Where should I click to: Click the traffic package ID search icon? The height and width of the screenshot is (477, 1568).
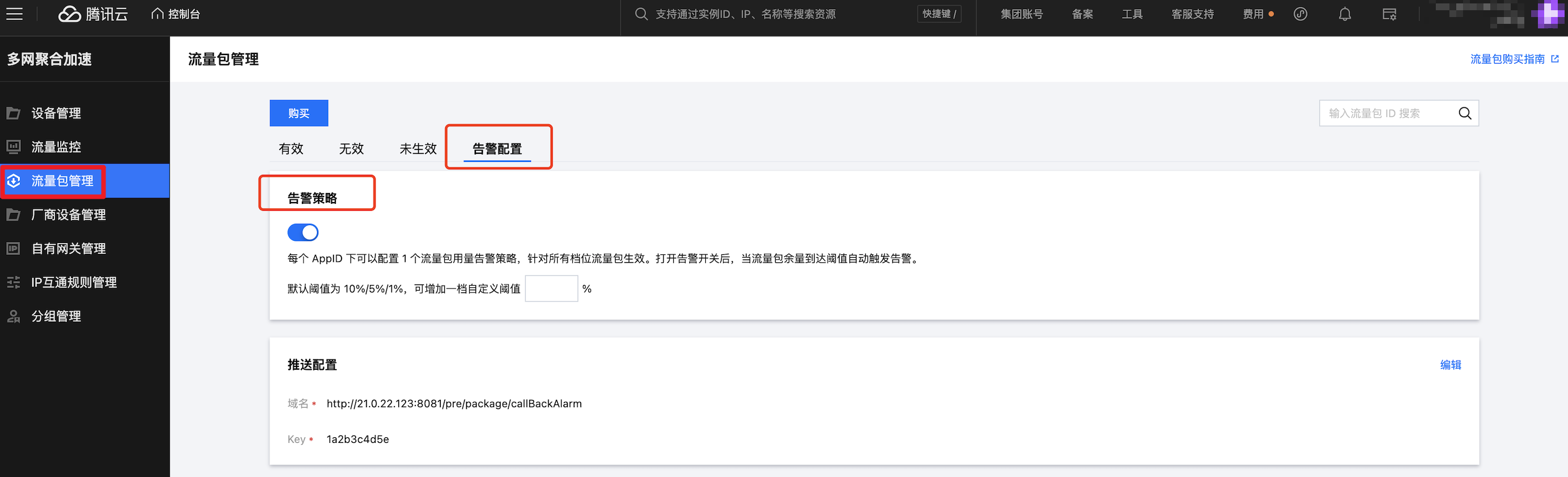tap(1465, 114)
